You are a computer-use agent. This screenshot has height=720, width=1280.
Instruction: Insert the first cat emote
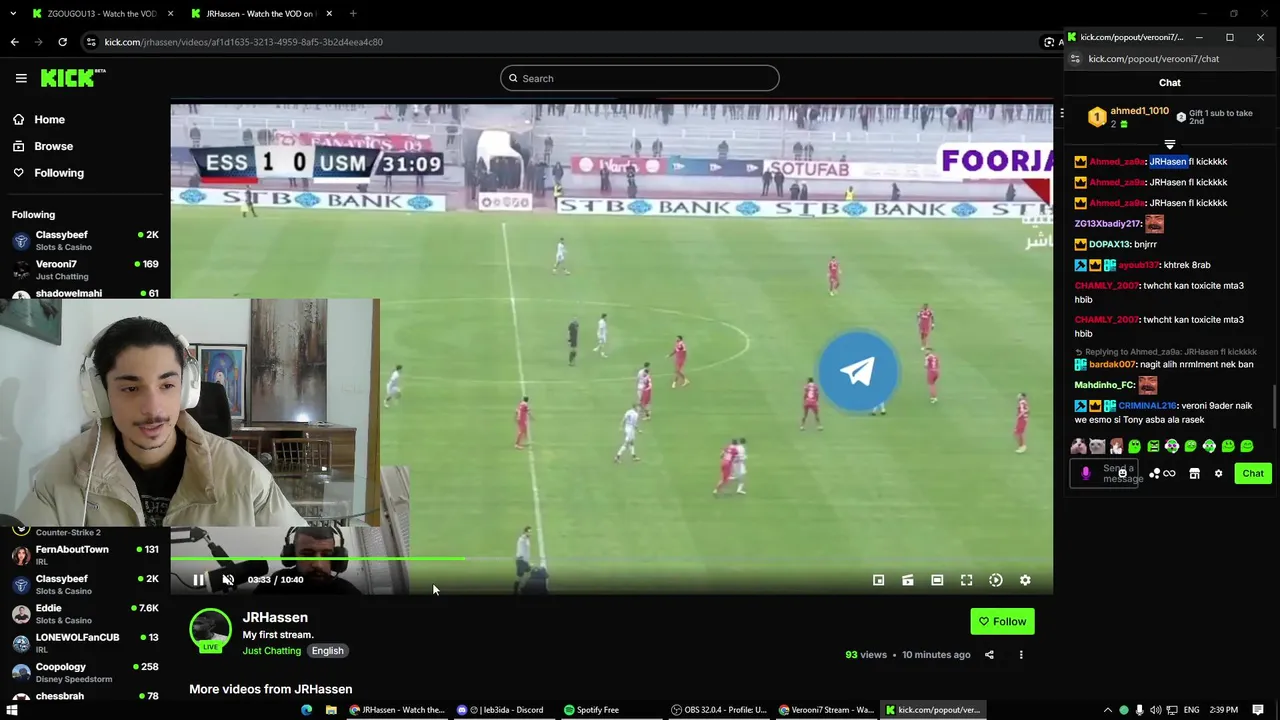point(1079,446)
